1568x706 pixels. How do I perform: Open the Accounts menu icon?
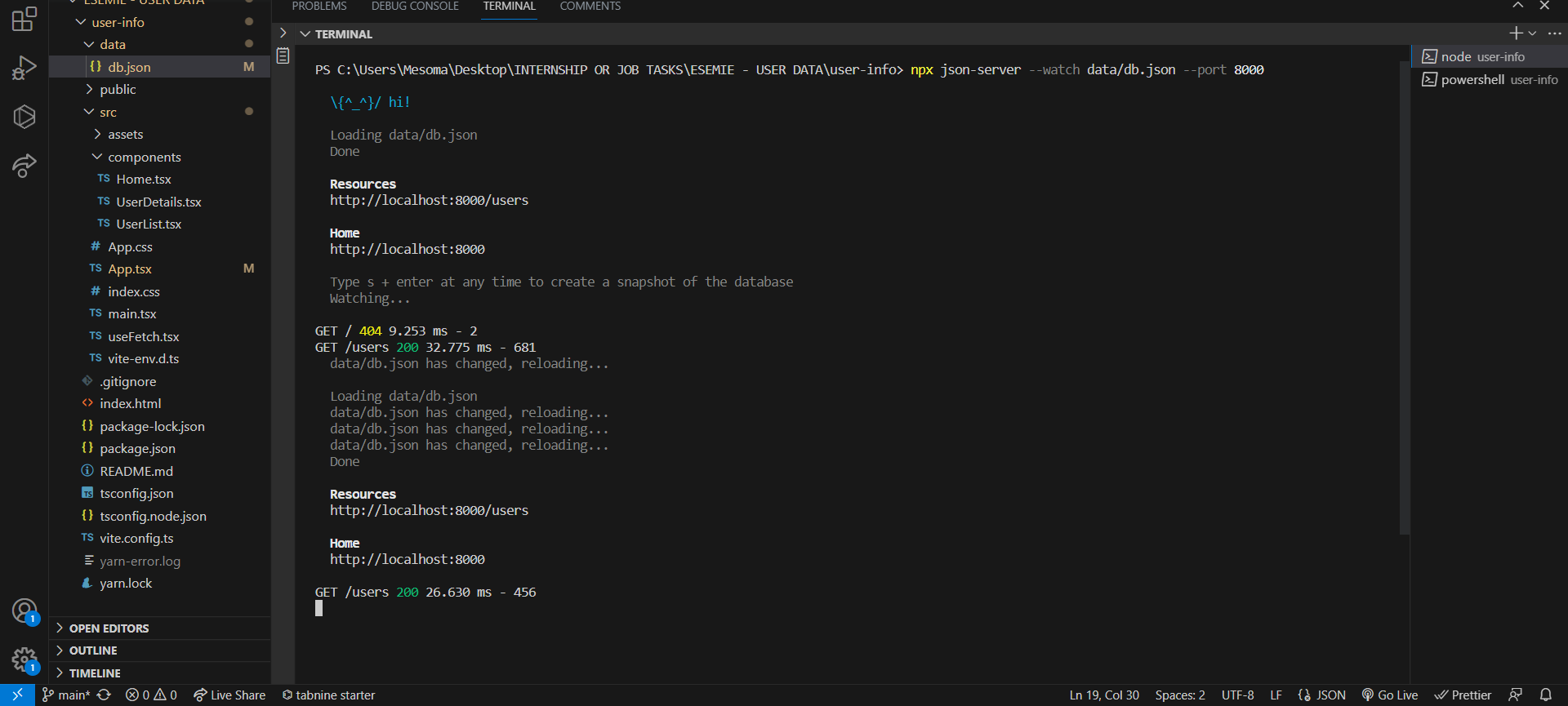point(24,611)
